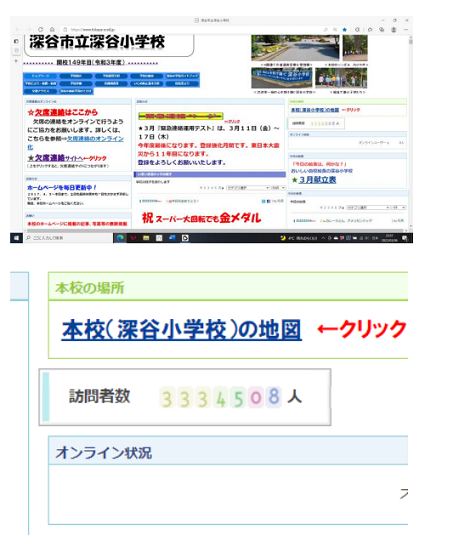The width and height of the screenshot is (476, 535).
Task: Click the browser collections icon
Action: tap(381, 30)
